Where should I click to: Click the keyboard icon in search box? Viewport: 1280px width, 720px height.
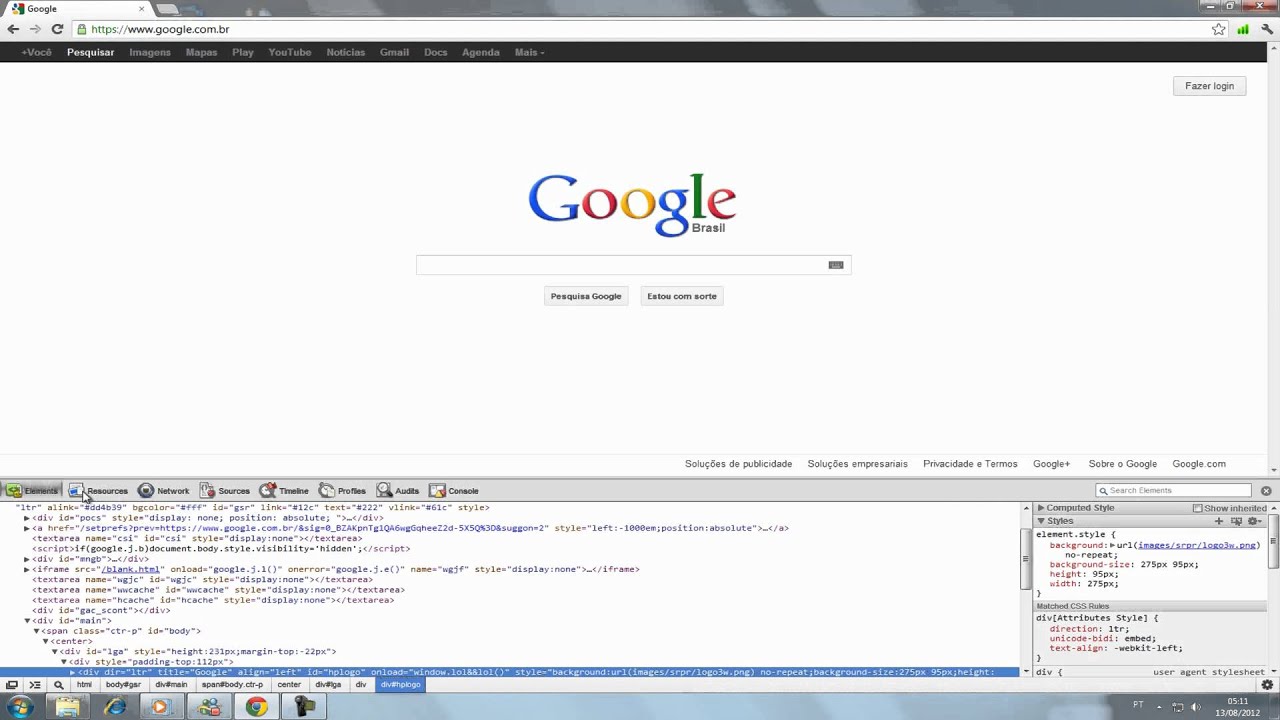(836, 265)
